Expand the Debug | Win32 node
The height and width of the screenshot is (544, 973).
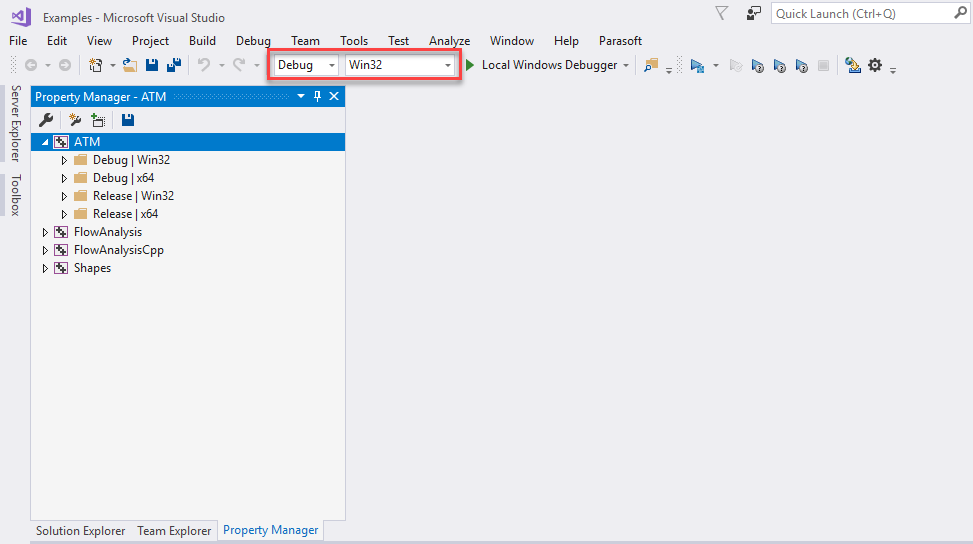(x=64, y=160)
